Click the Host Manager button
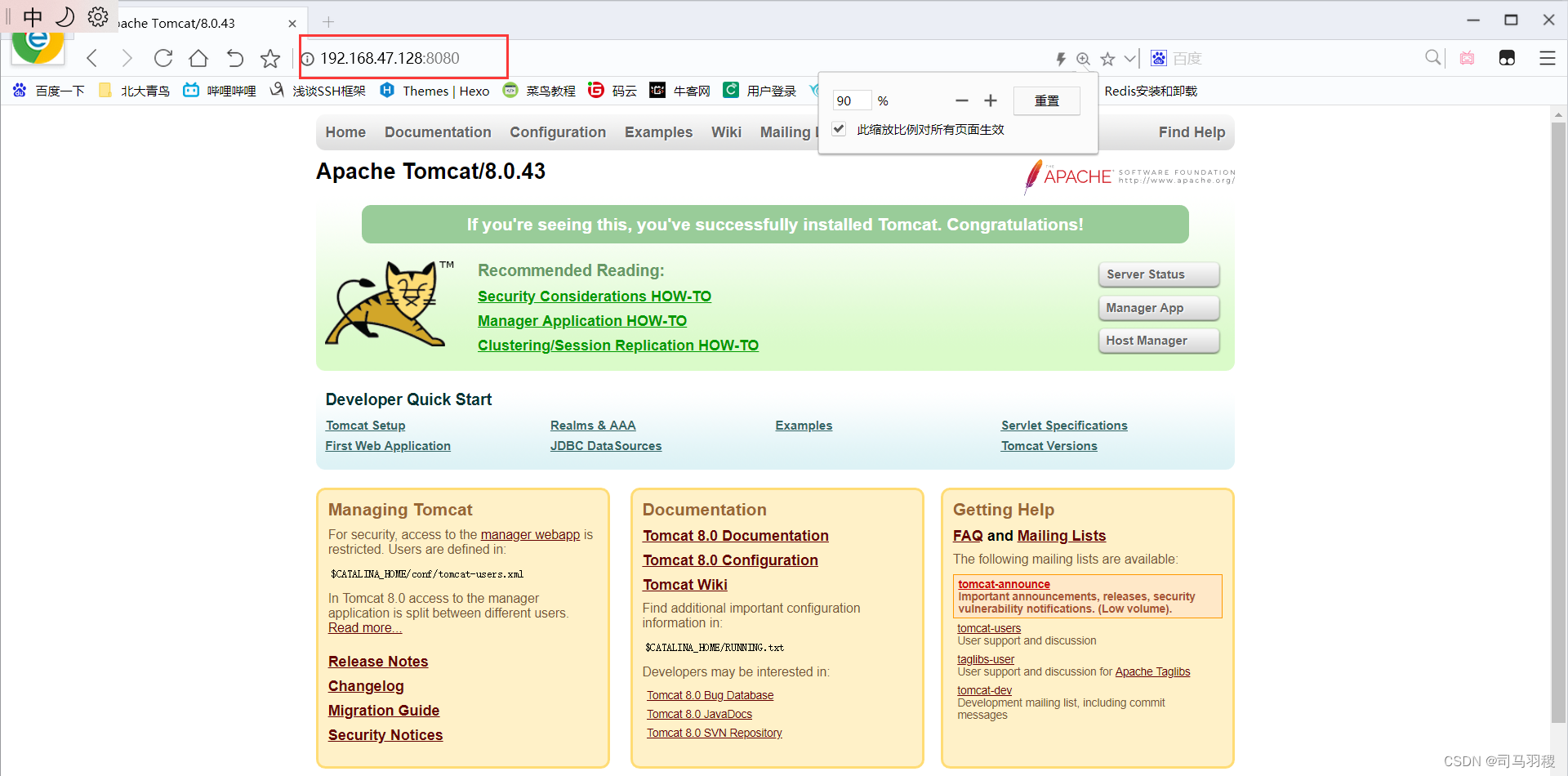The width and height of the screenshot is (1568, 776). pos(1159,341)
